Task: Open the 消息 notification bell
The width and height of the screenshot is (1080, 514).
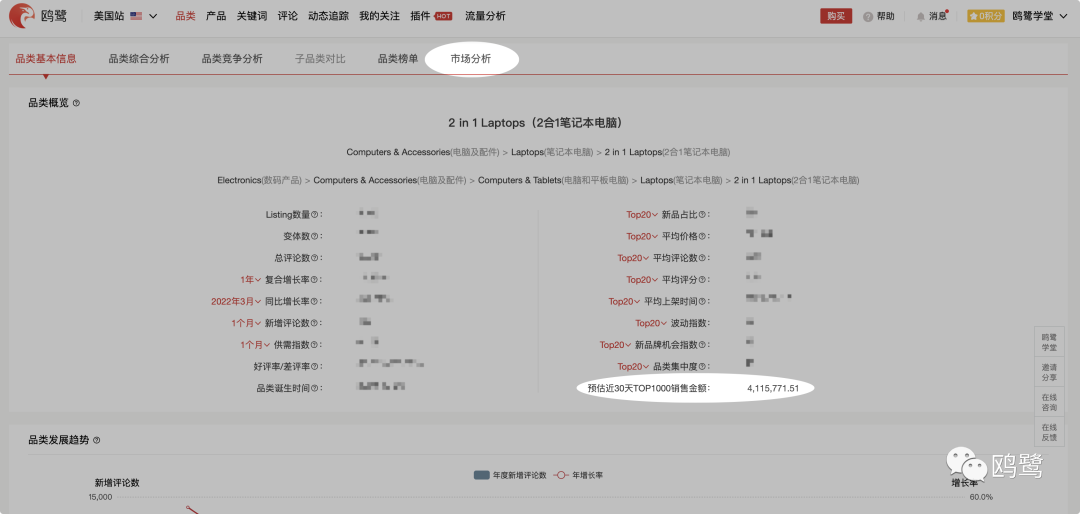Action: click(920, 17)
